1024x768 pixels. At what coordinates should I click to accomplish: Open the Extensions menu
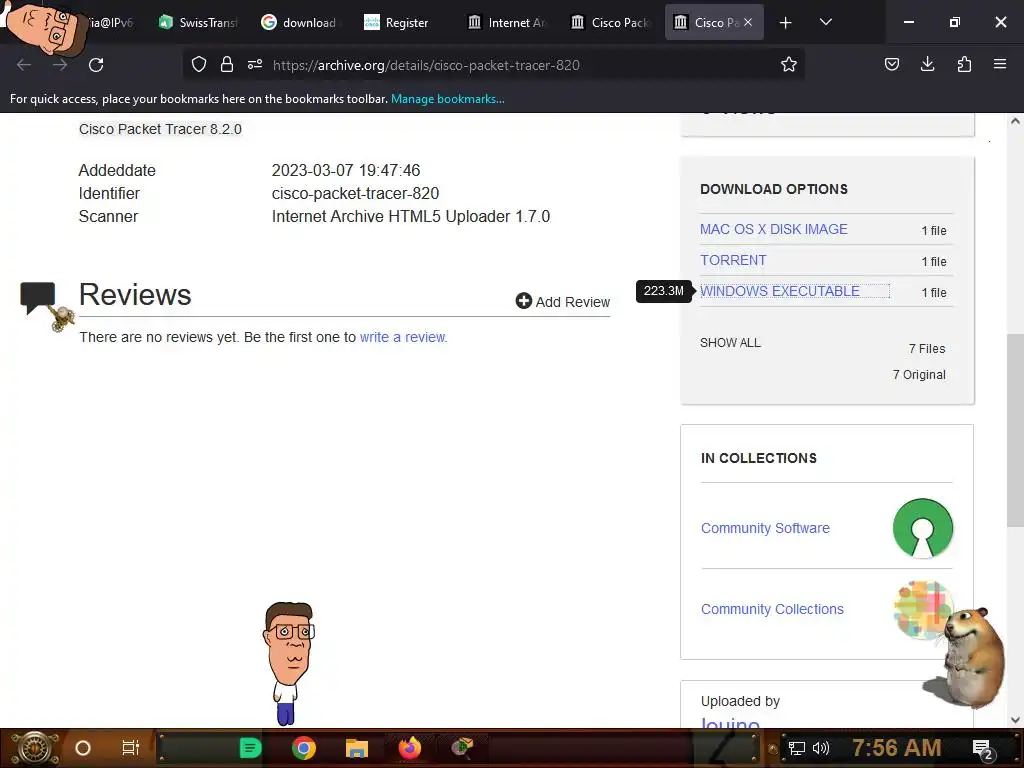pos(964,64)
